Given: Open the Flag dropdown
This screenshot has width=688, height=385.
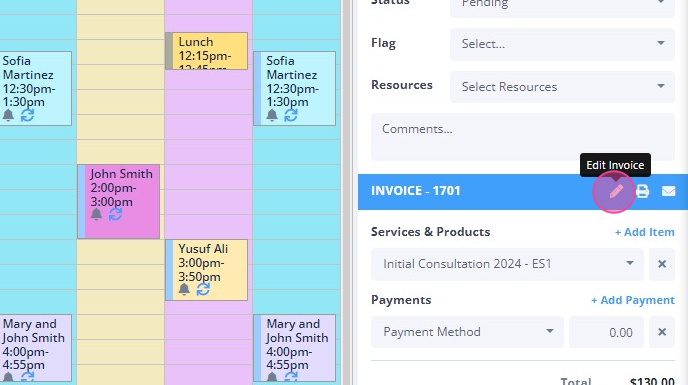Looking at the screenshot, I should click(x=562, y=44).
